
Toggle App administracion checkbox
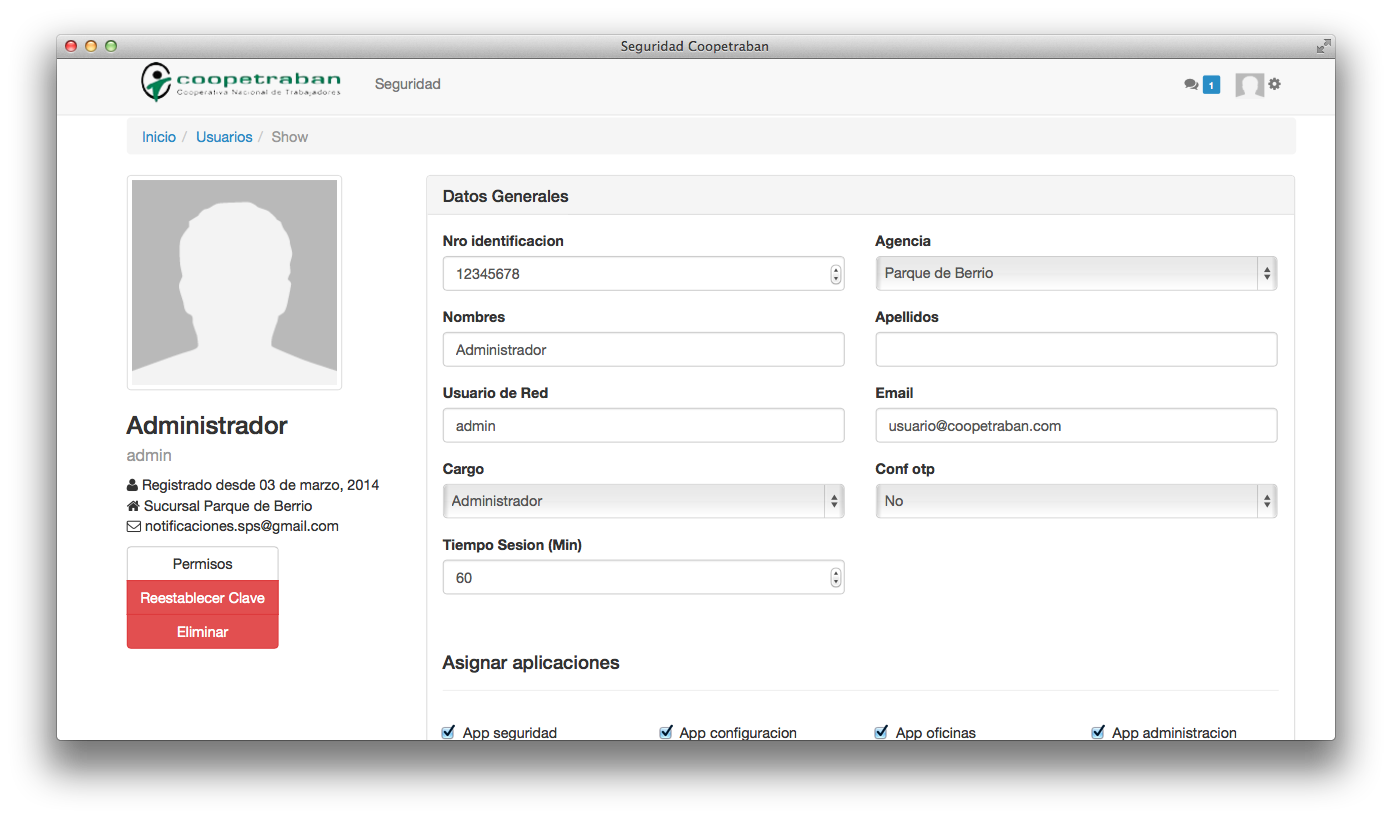[x=1098, y=732]
